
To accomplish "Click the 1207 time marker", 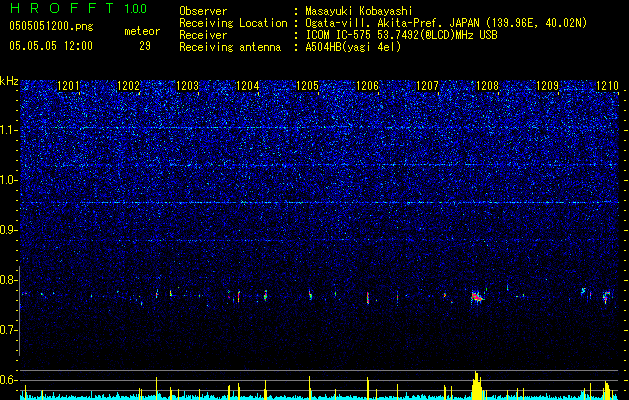I will coord(427,86).
